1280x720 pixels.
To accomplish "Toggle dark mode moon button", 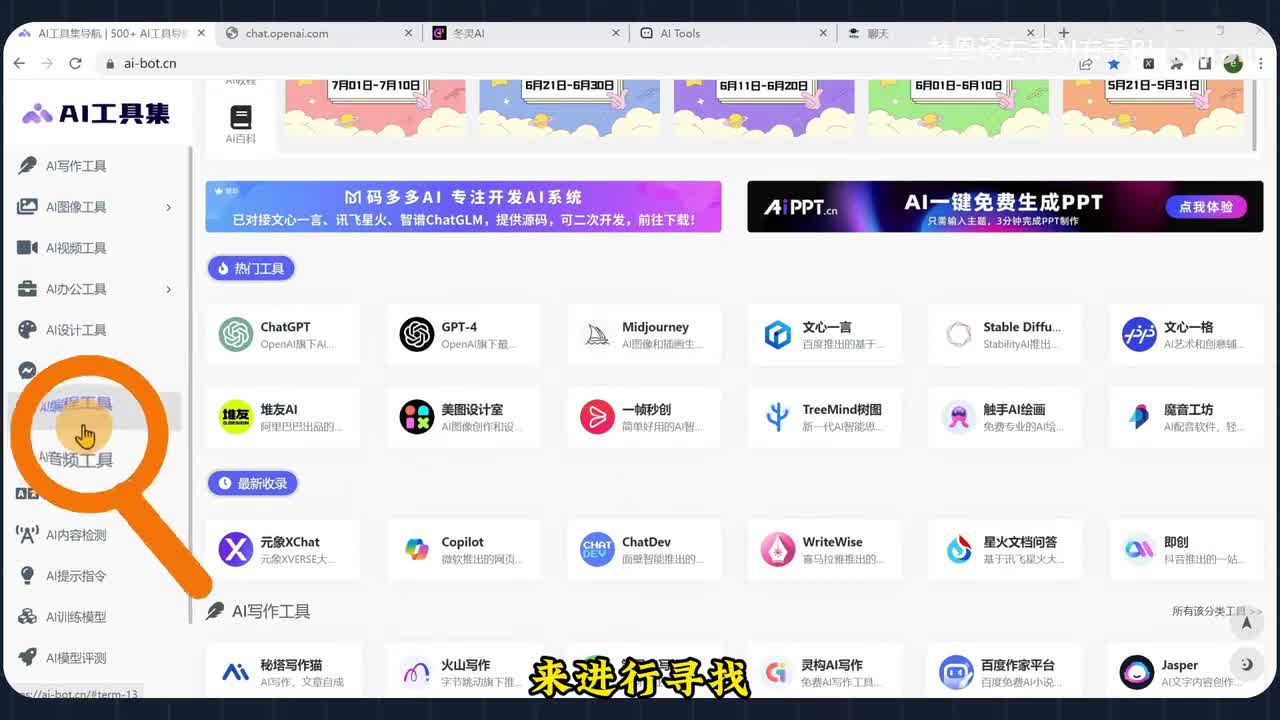I will 1246,664.
